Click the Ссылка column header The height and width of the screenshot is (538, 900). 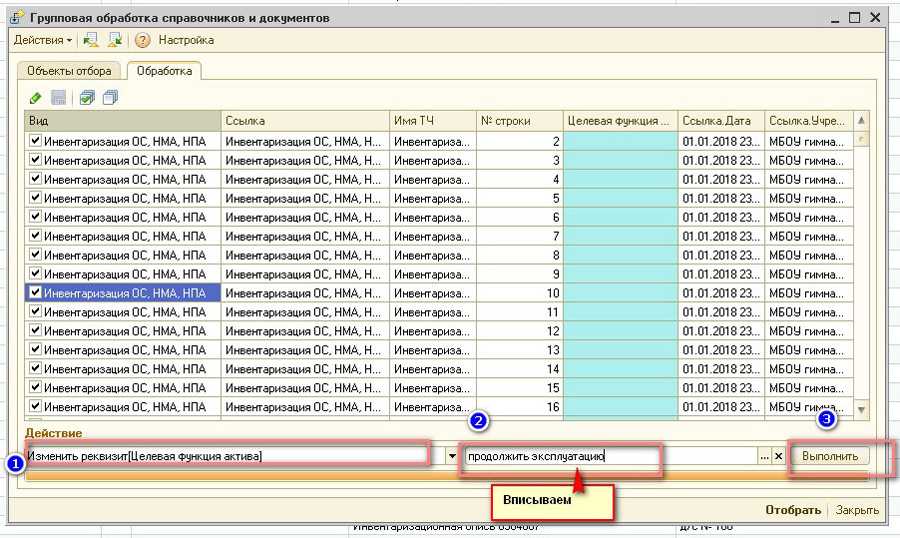pos(305,121)
